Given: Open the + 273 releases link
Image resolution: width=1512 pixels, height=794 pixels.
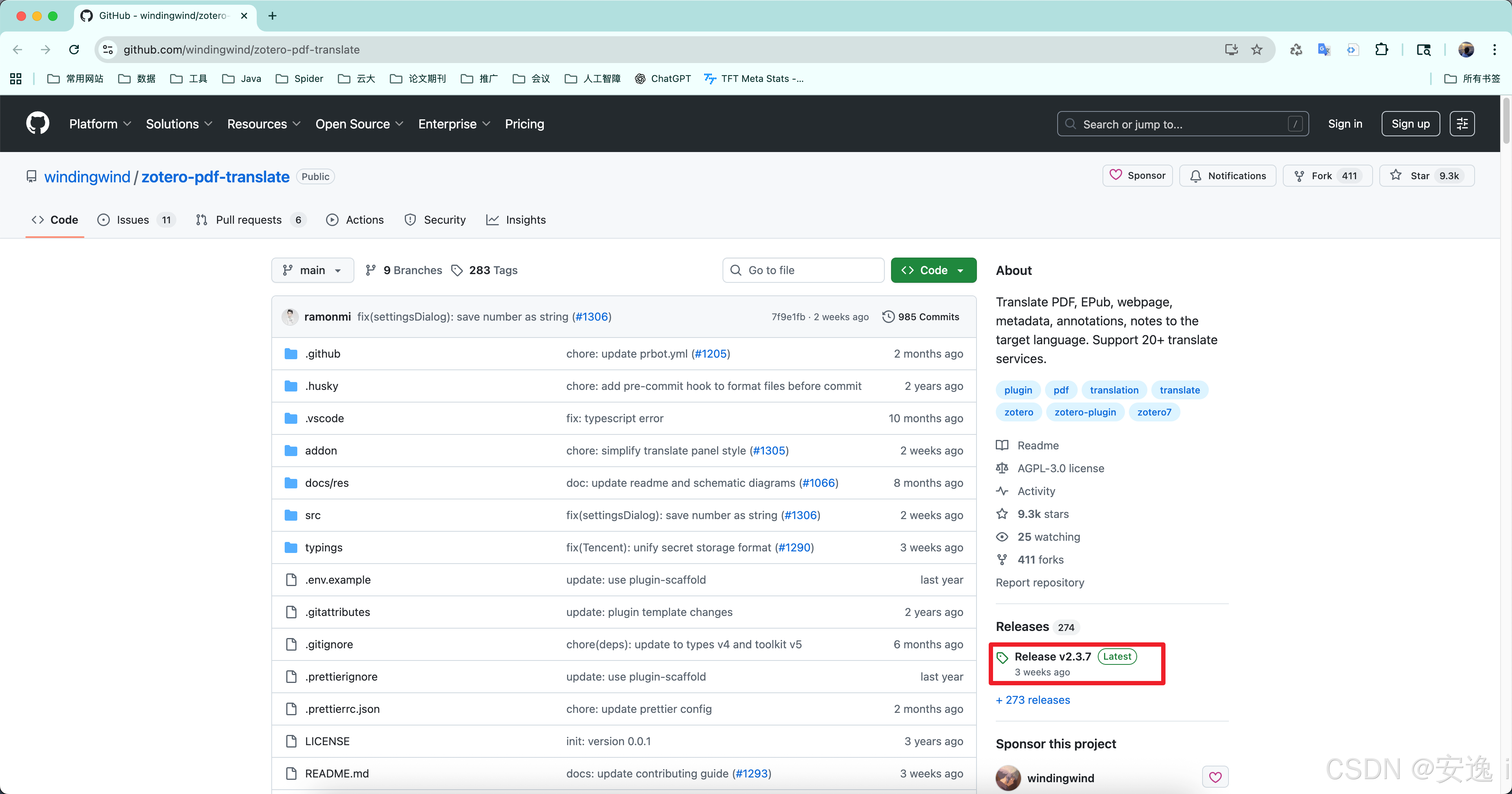Looking at the screenshot, I should [x=1032, y=700].
